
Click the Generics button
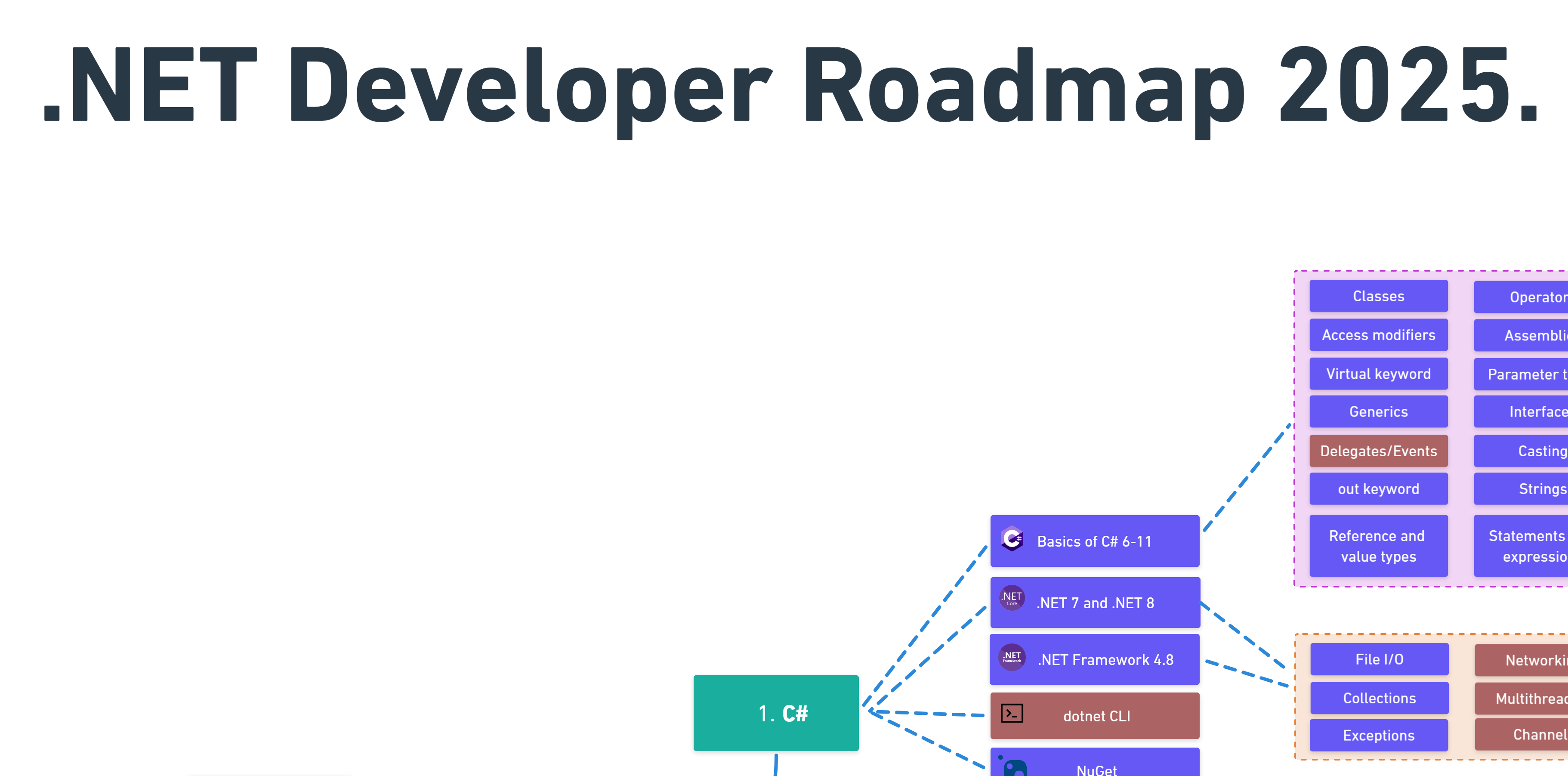(1378, 411)
